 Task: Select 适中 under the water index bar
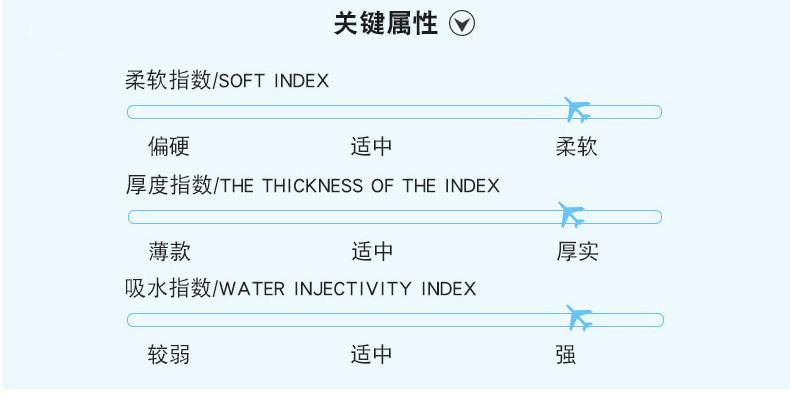coord(372,355)
